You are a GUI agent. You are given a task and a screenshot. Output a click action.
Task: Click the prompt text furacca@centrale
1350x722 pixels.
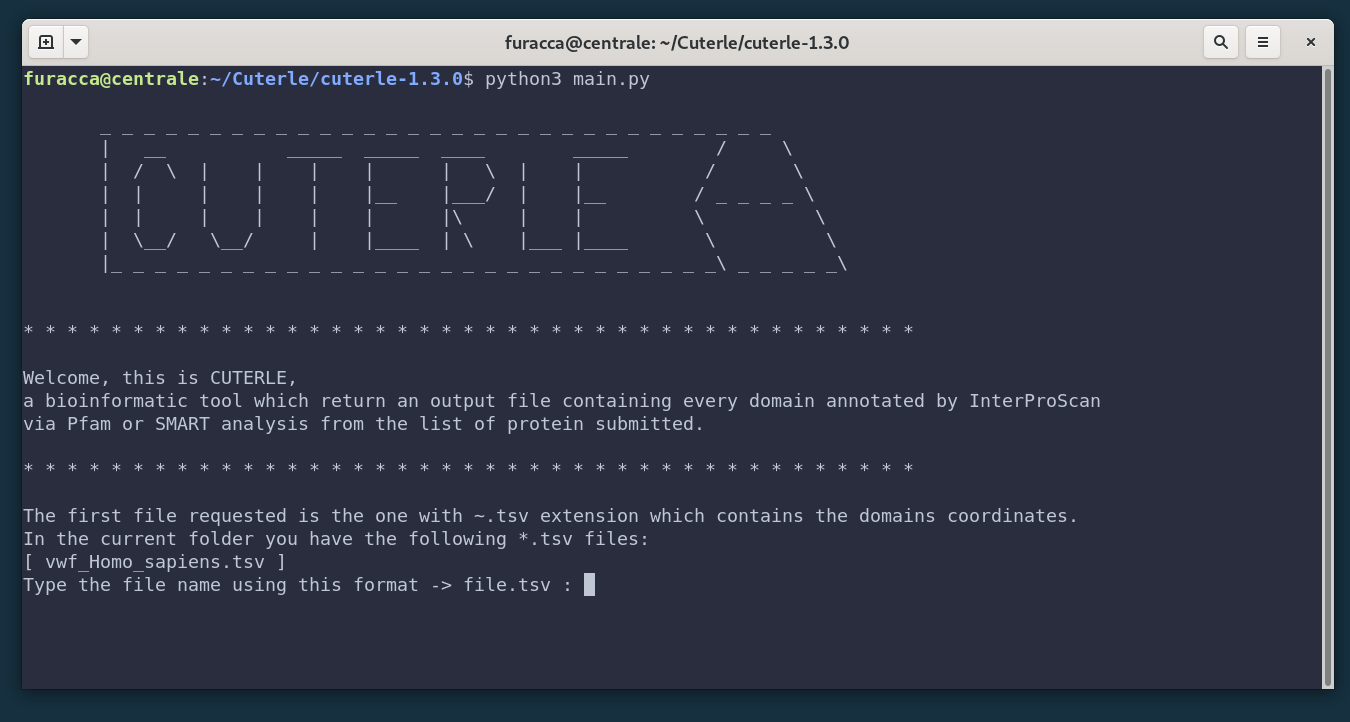pos(111,79)
